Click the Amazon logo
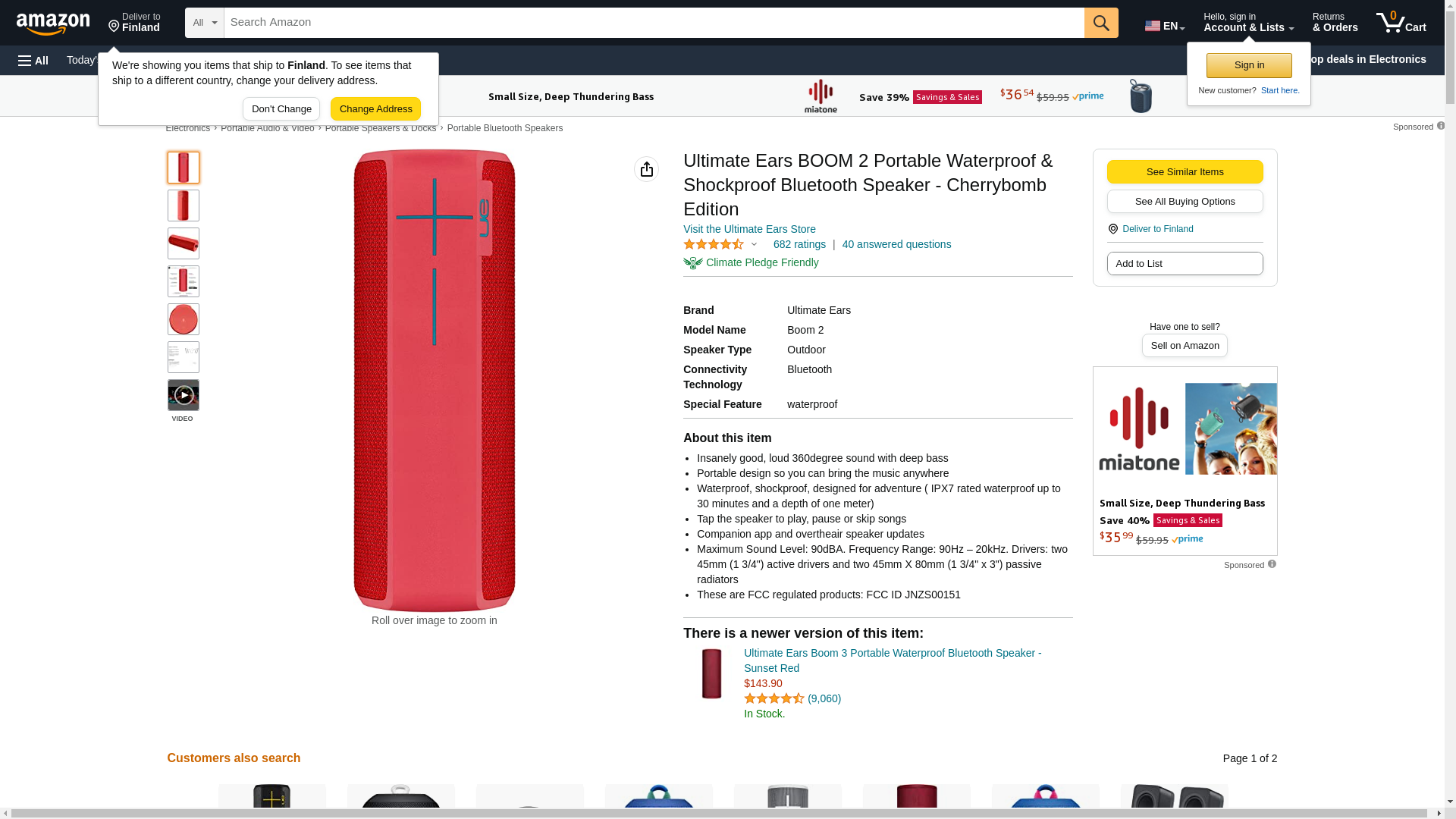 pyautogui.click(x=53, y=24)
